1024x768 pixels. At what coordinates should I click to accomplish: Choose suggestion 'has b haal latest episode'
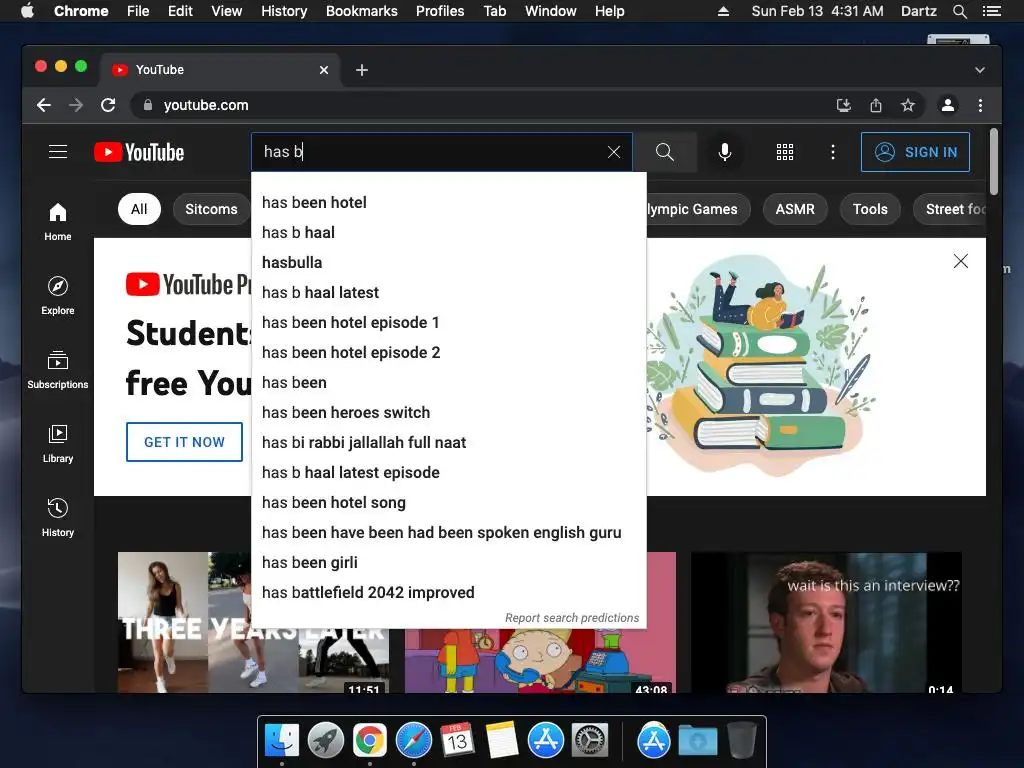click(x=449, y=473)
